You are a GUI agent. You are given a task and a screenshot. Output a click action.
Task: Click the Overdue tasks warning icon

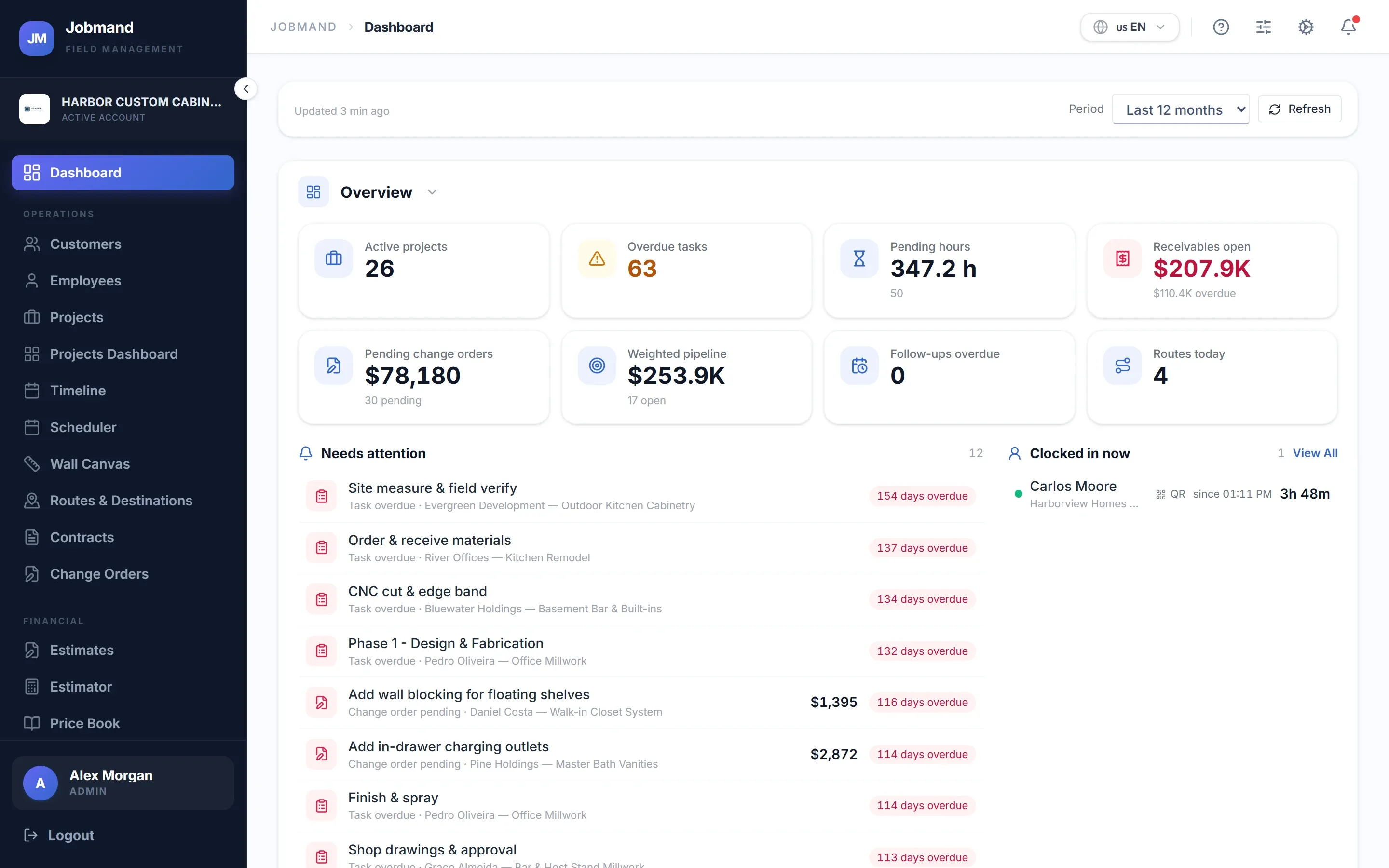click(597, 258)
